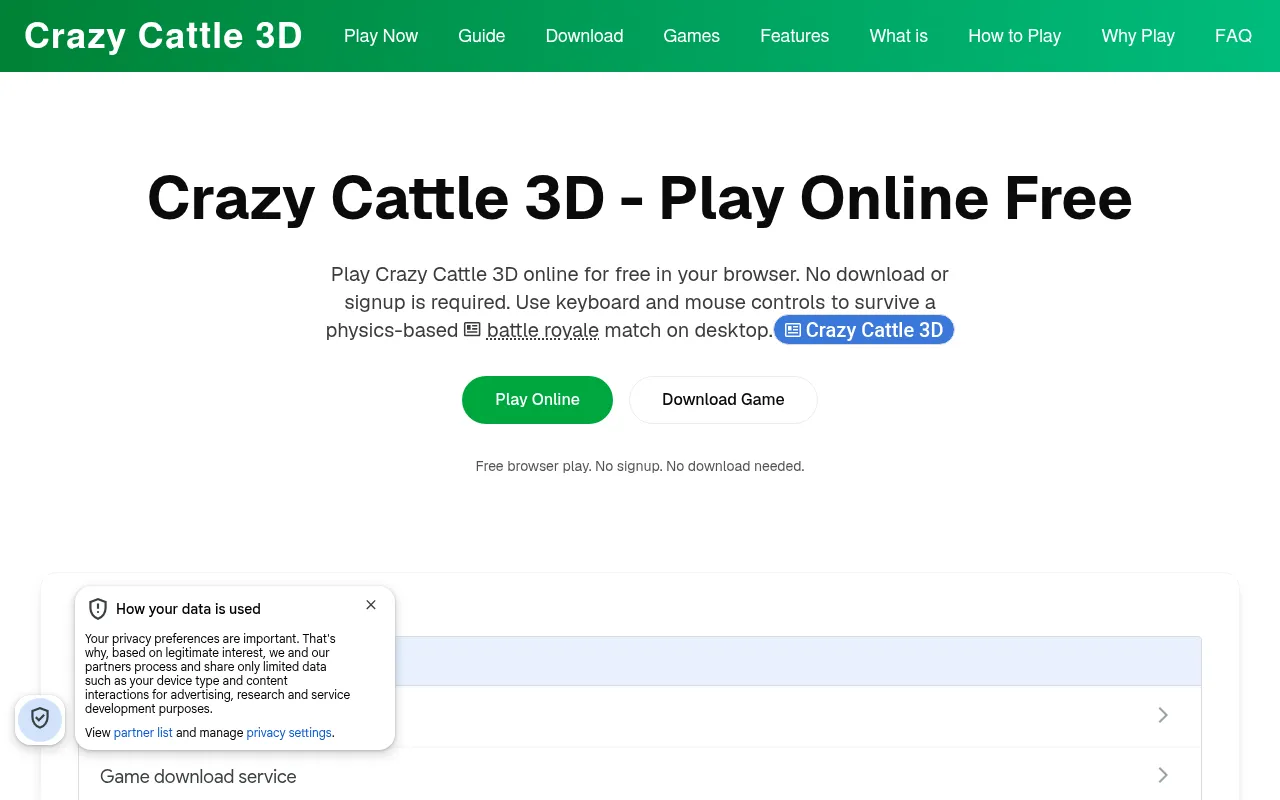Image resolution: width=1280 pixels, height=800 pixels.
Task: Click the 'How your data is used' title
Action: [x=188, y=609]
